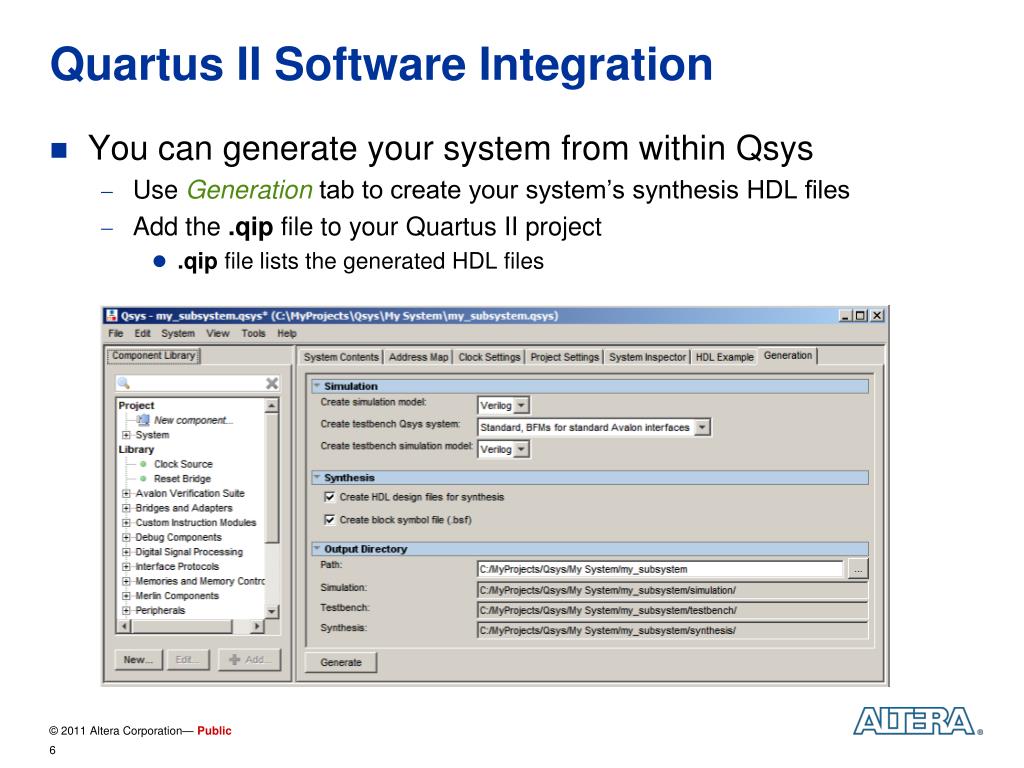The width and height of the screenshot is (1024, 768).
Task: Toggle Create HDL design files for synthesis
Action: [x=330, y=497]
